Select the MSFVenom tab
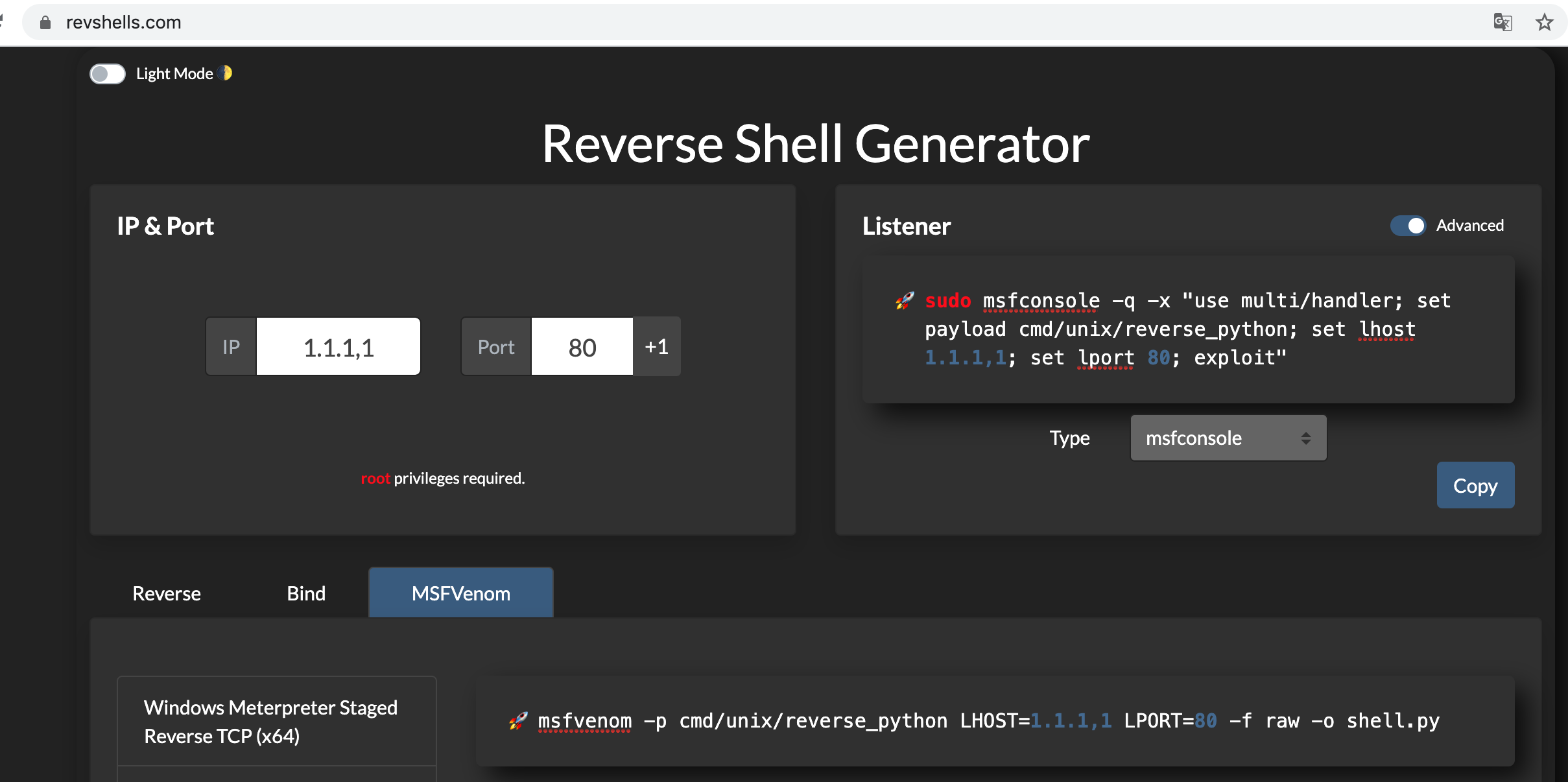Image resolution: width=1568 pixels, height=782 pixels. [x=460, y=593]
